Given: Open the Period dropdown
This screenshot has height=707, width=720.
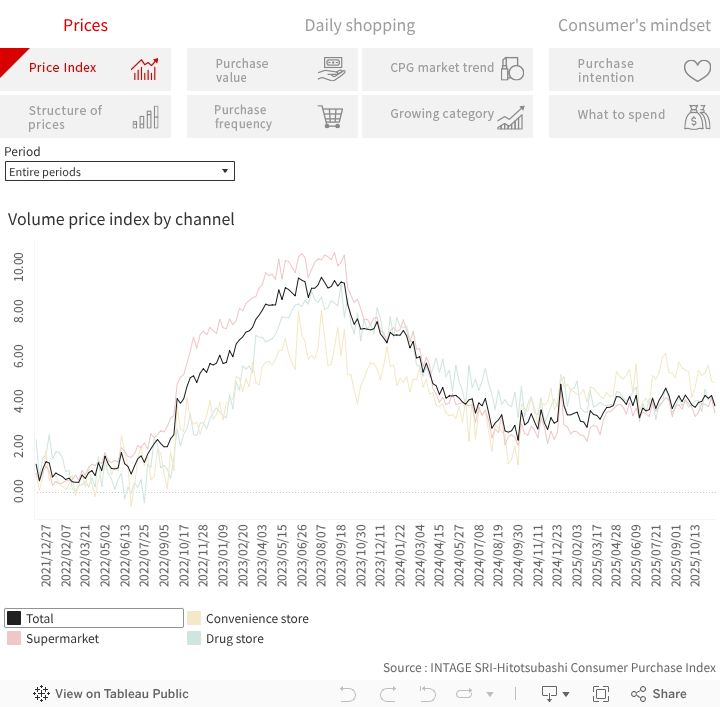Looking at the screenshot, I should (x=120, y=171).
